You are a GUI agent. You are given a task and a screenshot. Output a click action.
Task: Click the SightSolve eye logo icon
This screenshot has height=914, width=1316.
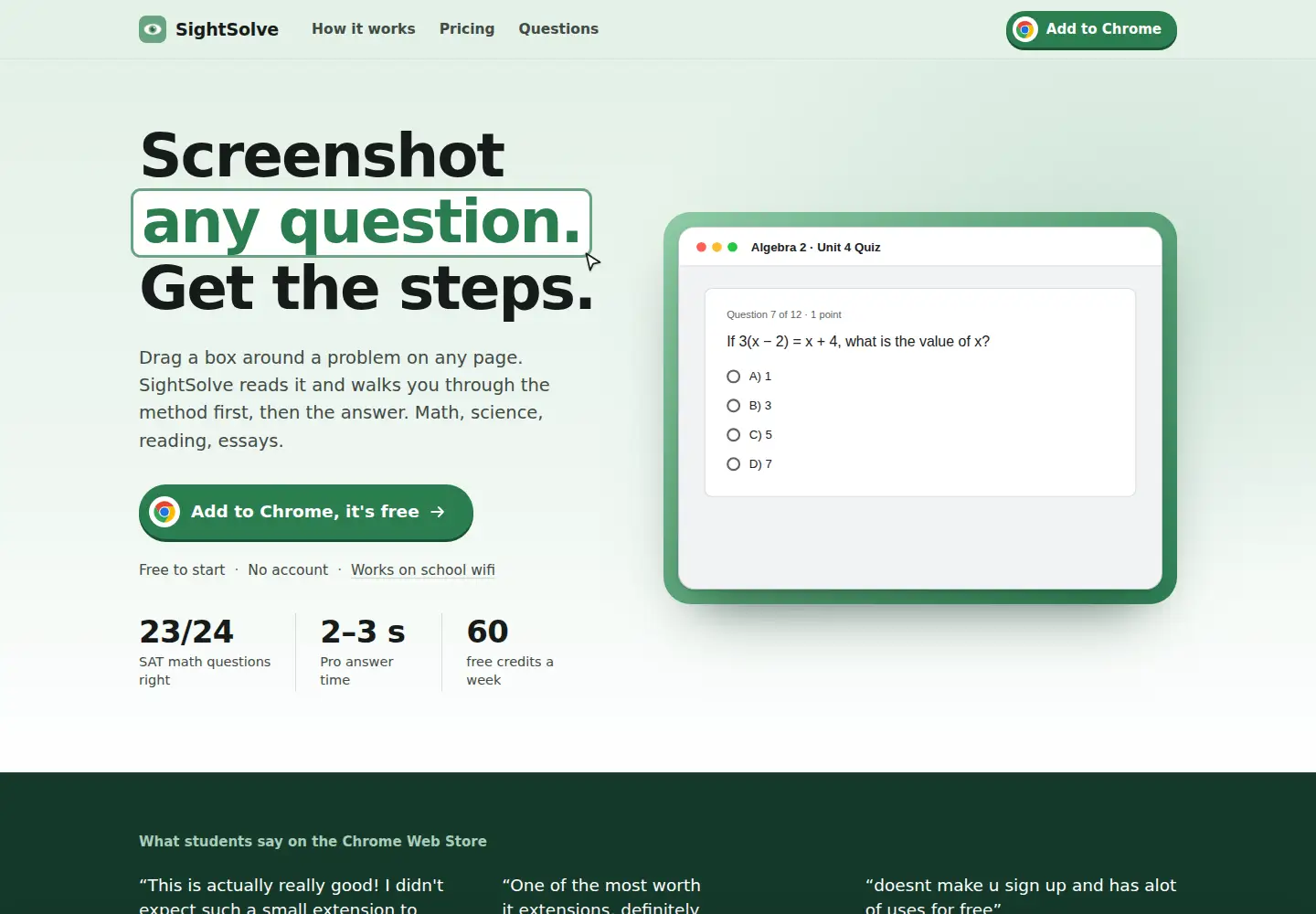(x=153, y=29)
